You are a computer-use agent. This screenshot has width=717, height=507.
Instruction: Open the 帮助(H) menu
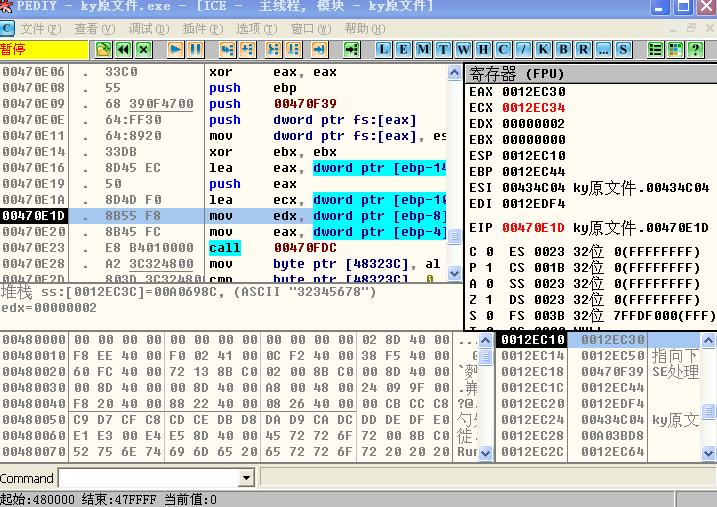click(365, 29)
